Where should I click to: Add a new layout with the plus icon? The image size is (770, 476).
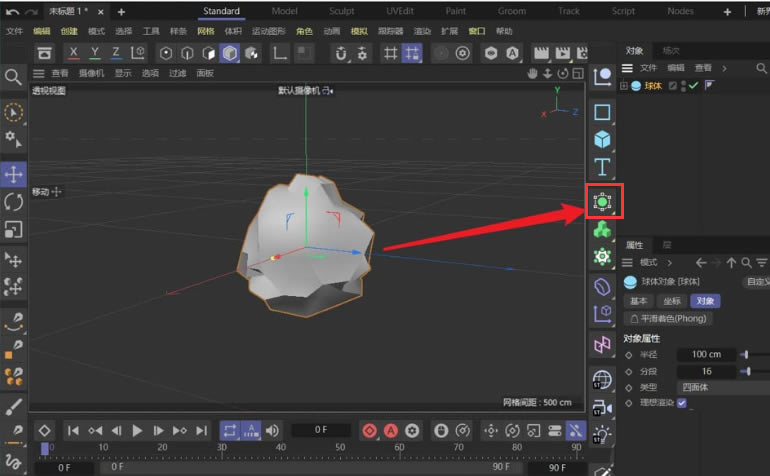[x=727, y=12]
